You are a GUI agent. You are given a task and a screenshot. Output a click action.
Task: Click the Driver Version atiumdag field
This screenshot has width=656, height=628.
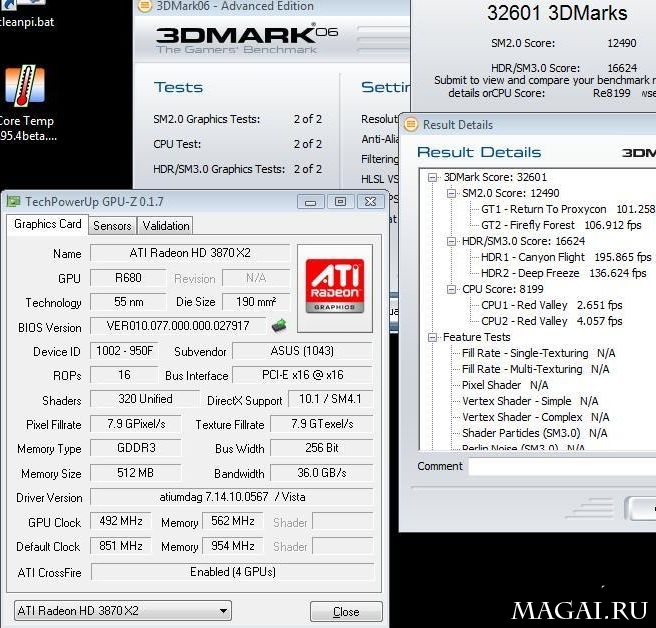tap(232, 497)
